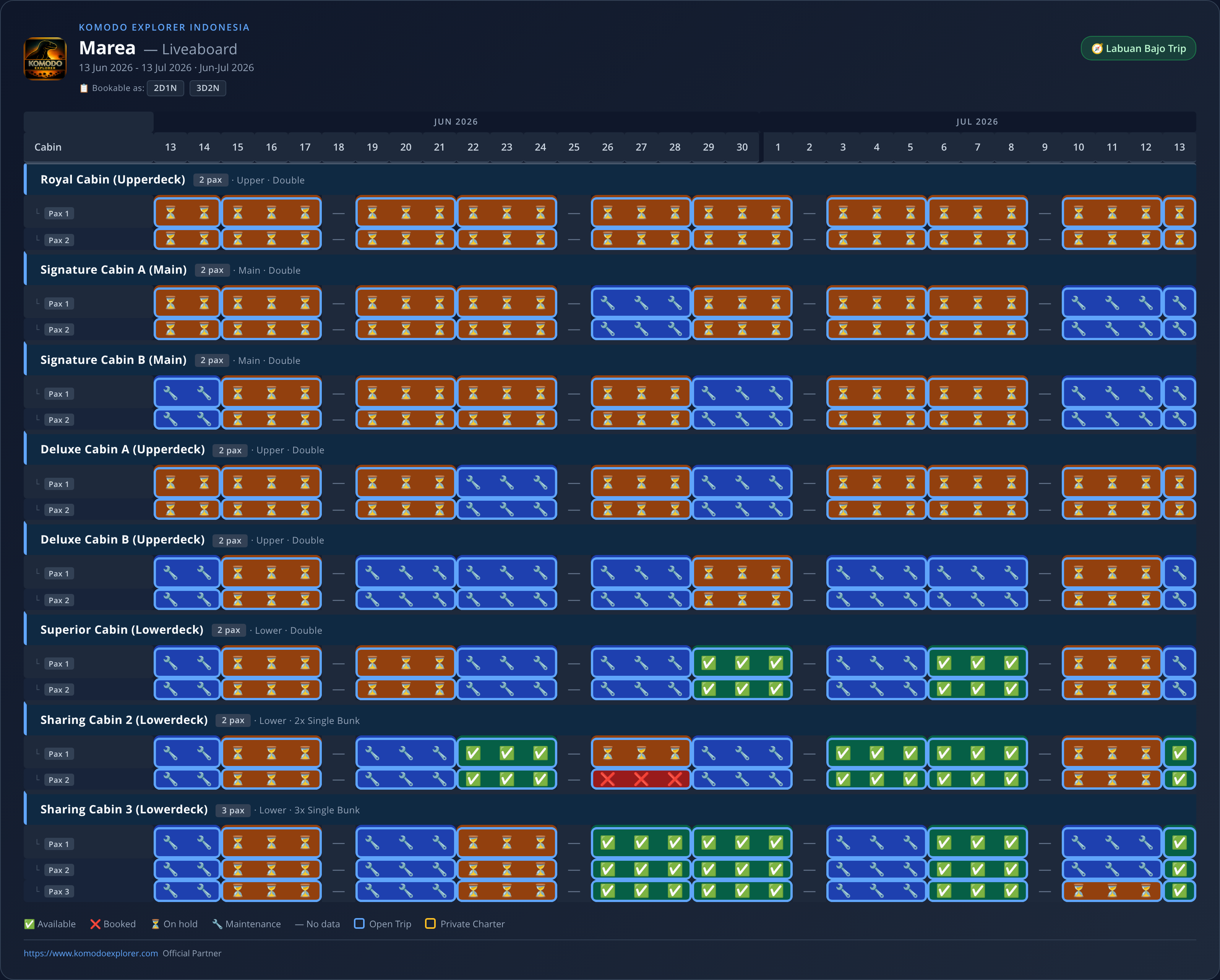Viewport: 1220px width, 980px height.
Task: Click Royal Cabin 2 pax capacity badge
Action: [x=211, y=180]
